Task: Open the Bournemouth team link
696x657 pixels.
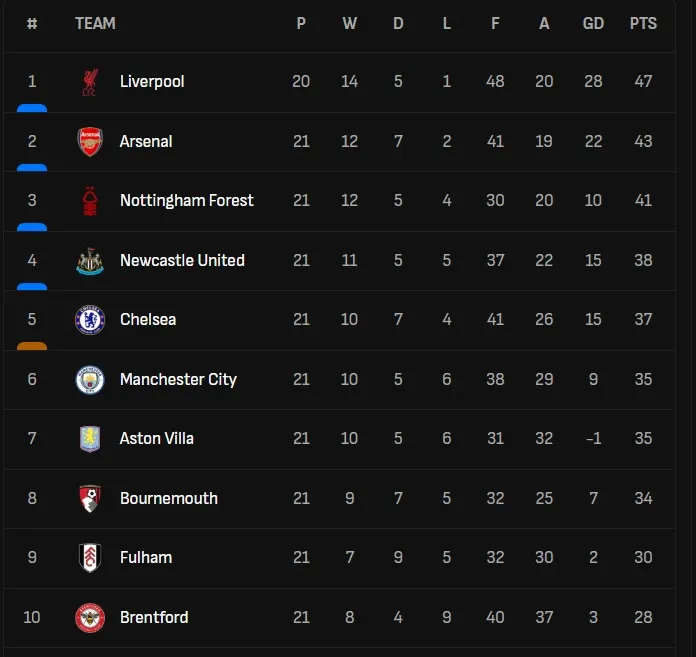Action: point(168,498)
